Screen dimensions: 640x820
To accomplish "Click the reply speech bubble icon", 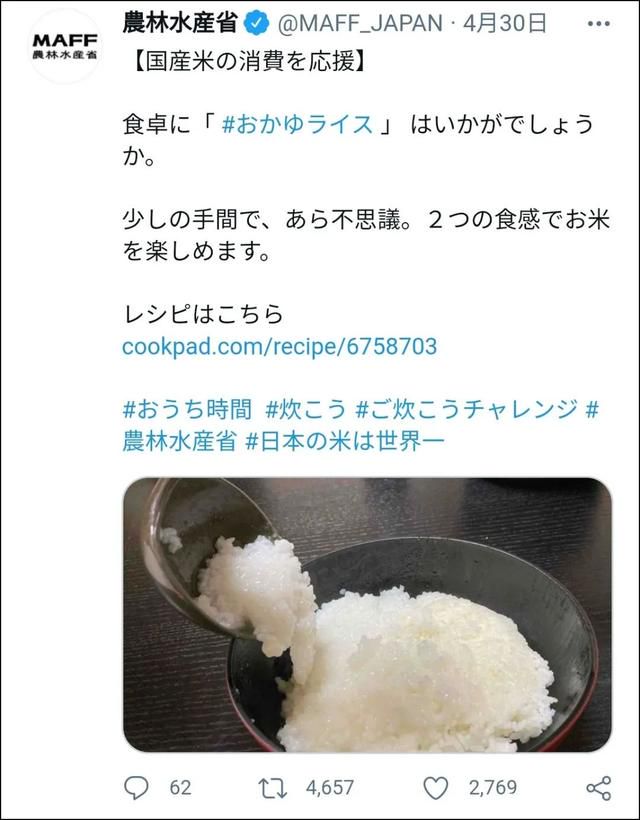I will [136, 787].
